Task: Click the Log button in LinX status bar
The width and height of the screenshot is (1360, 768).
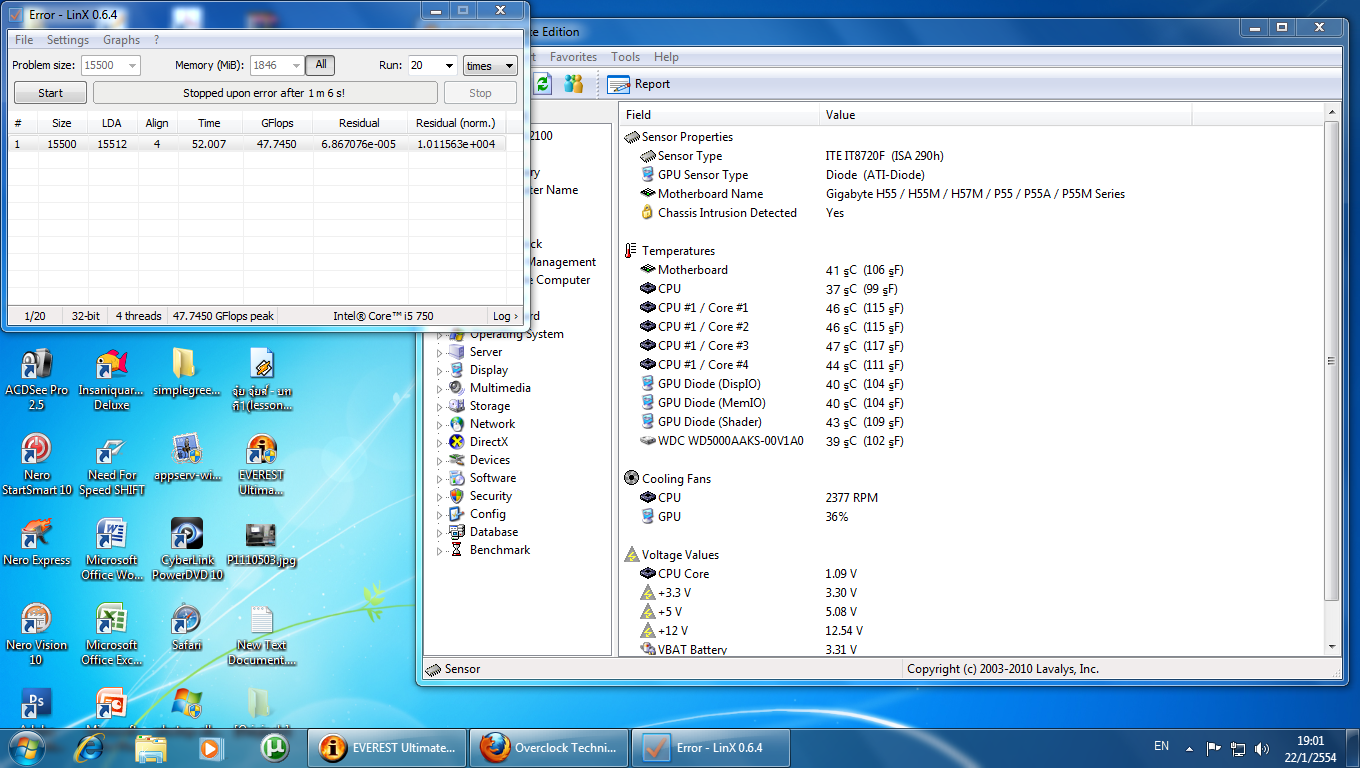Action: coord(506,316)
